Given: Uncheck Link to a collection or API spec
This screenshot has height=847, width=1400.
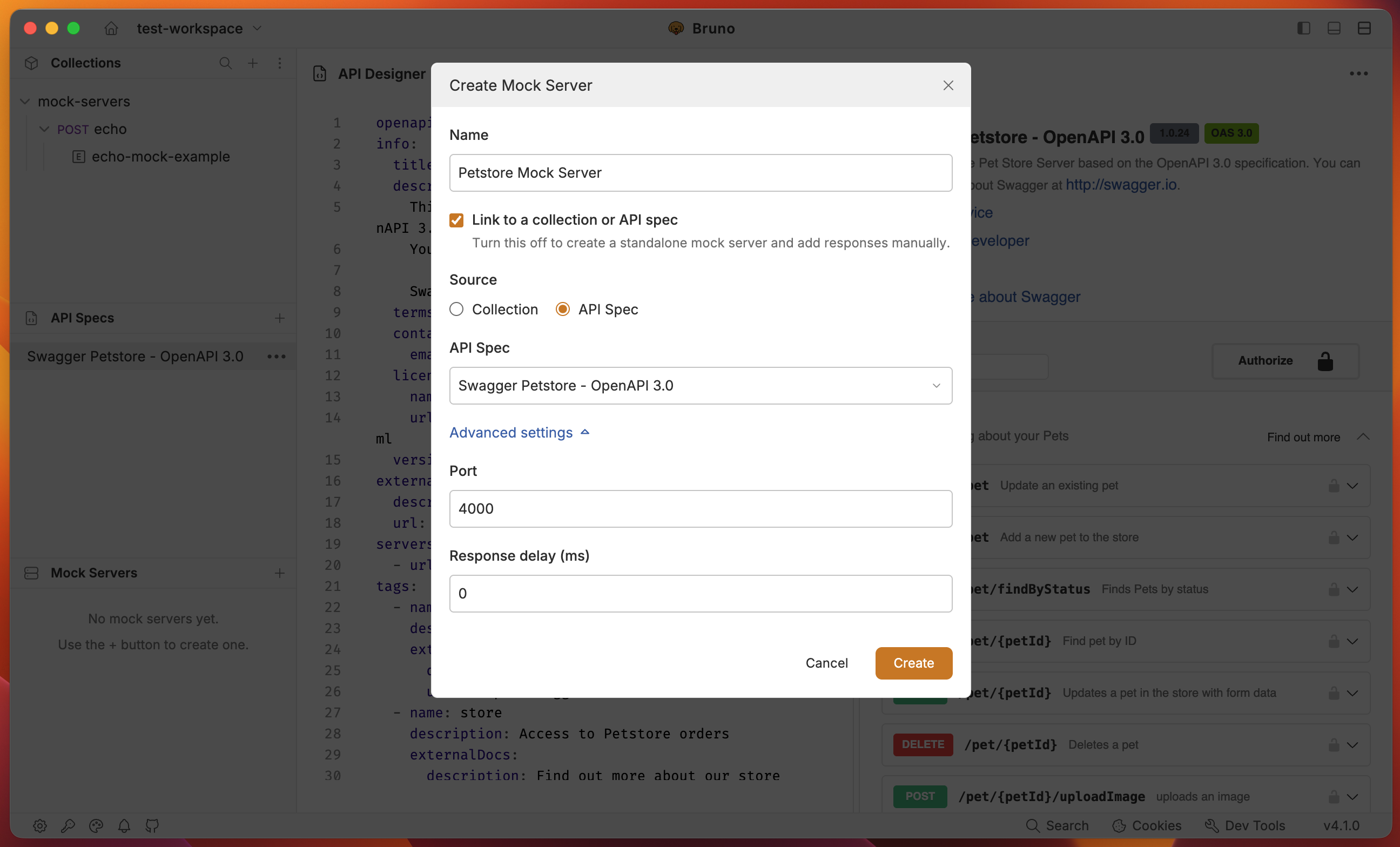Looking at the screenshot, I should pyautogui.click(x=456, y=220).
